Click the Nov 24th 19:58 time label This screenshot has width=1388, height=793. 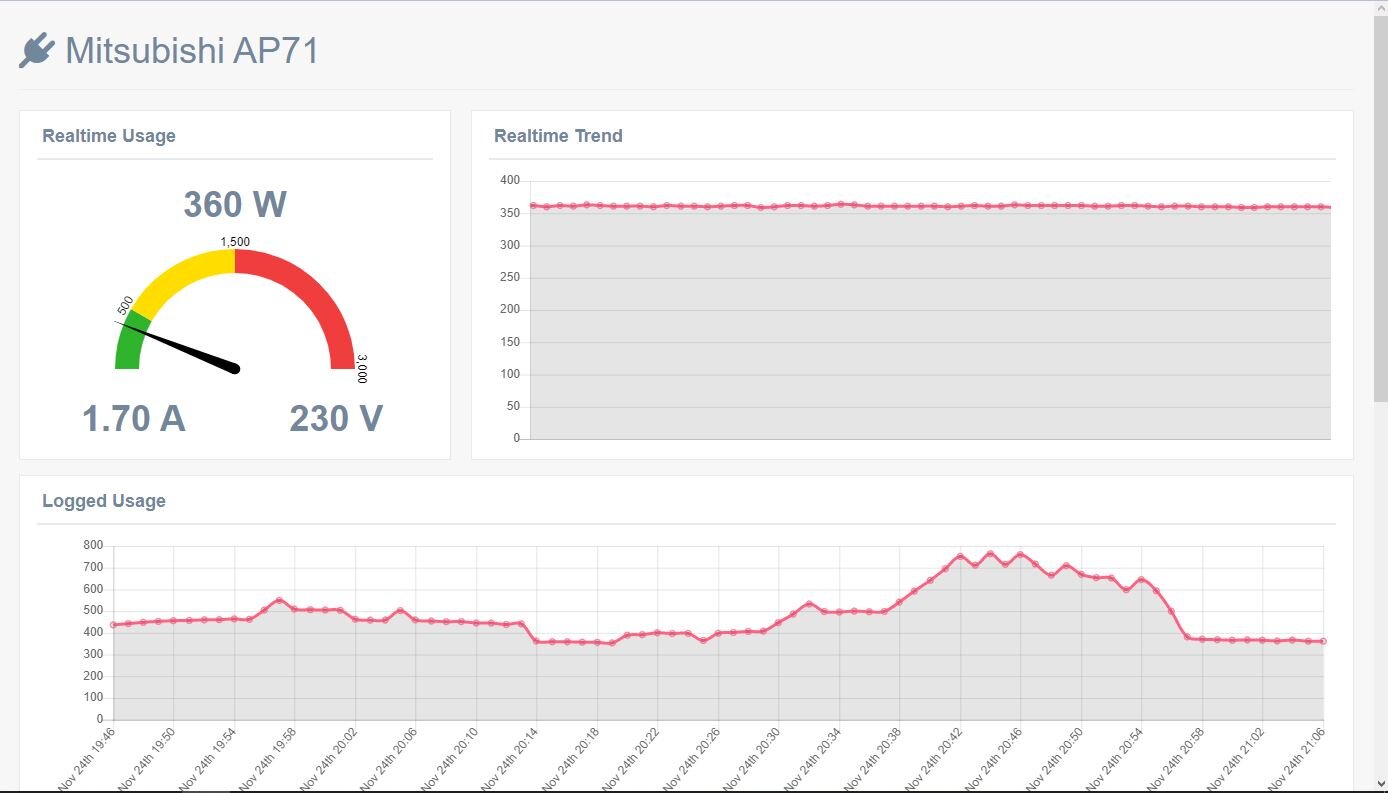267,759
